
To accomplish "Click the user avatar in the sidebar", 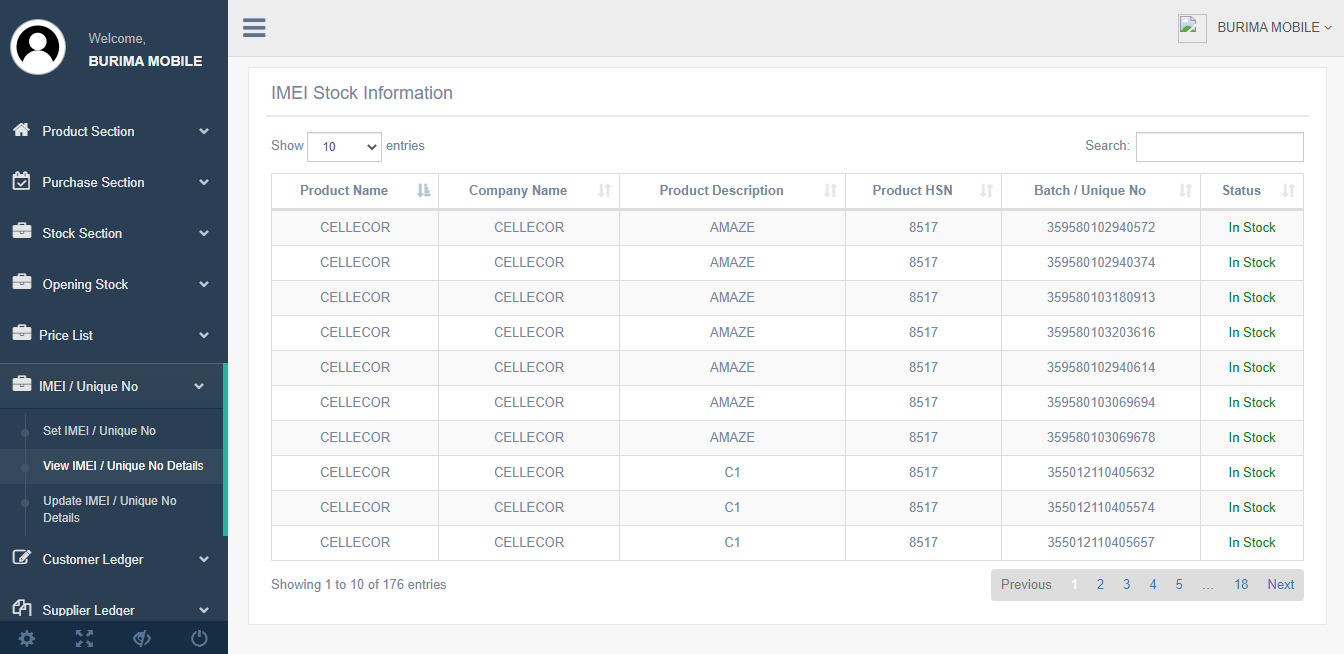I will [38, 47].
